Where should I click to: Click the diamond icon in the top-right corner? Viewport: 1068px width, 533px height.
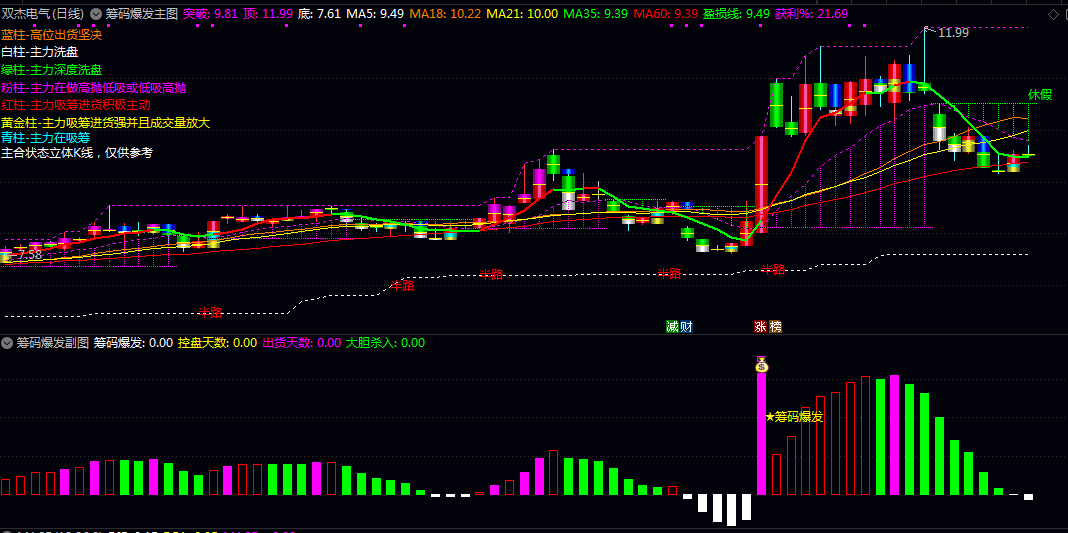(x=1053, y=14)
